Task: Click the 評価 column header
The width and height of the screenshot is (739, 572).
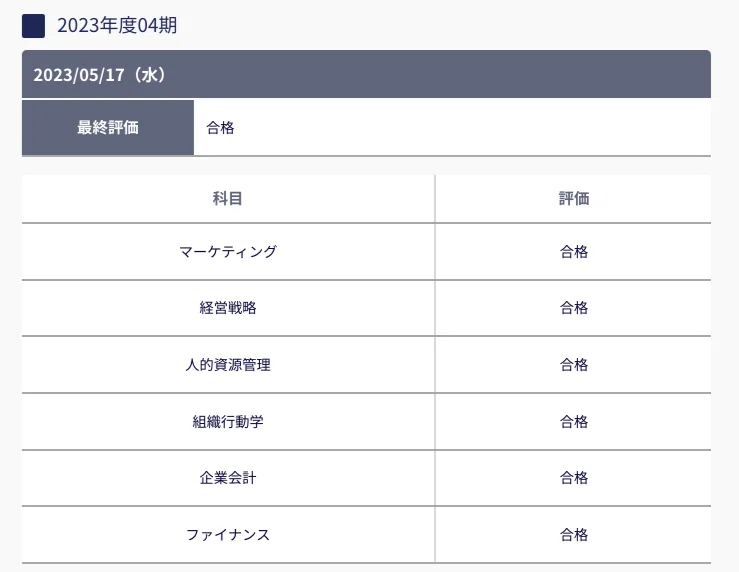Action: coord(574,198)
